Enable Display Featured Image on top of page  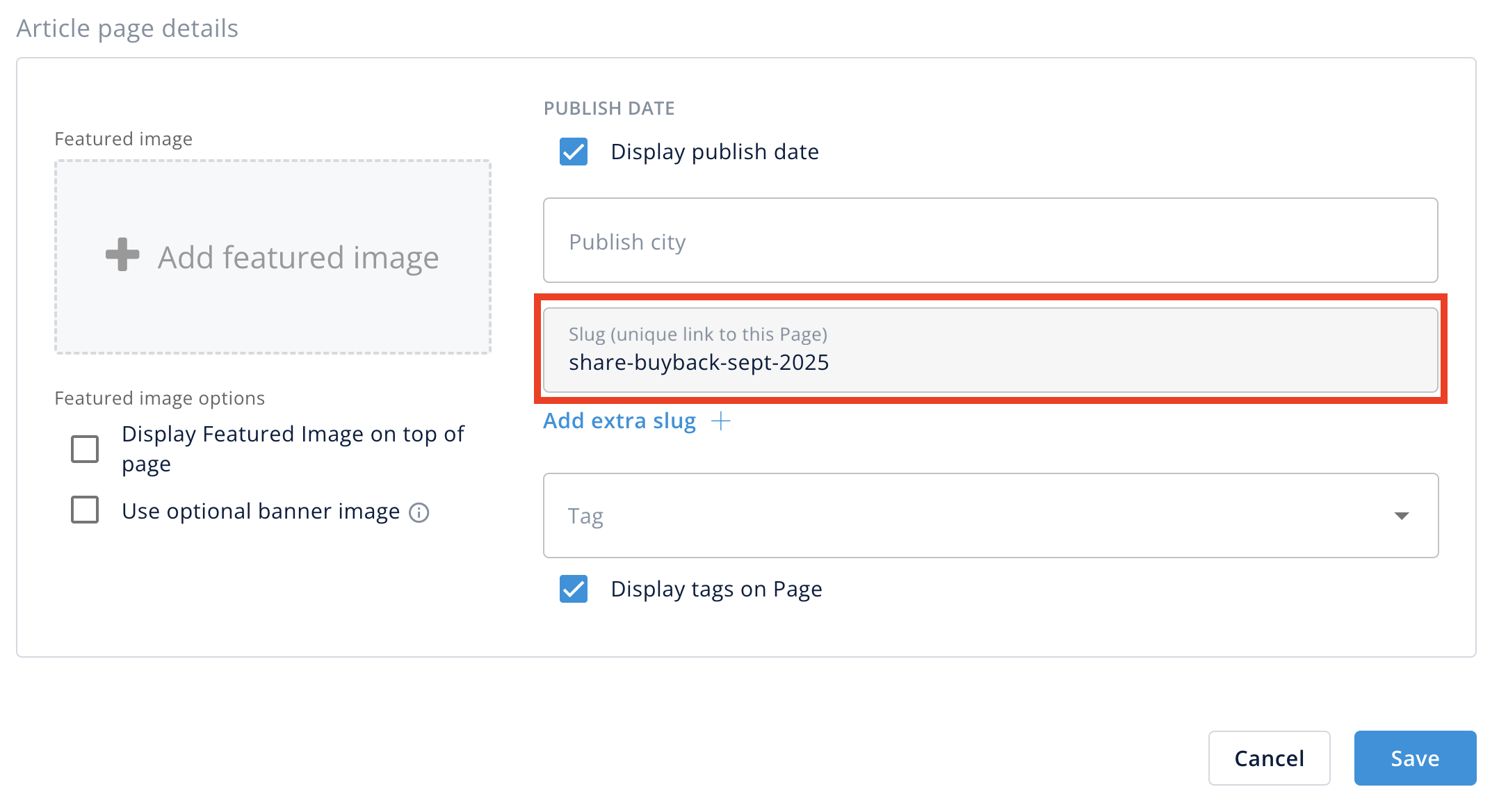84,448
